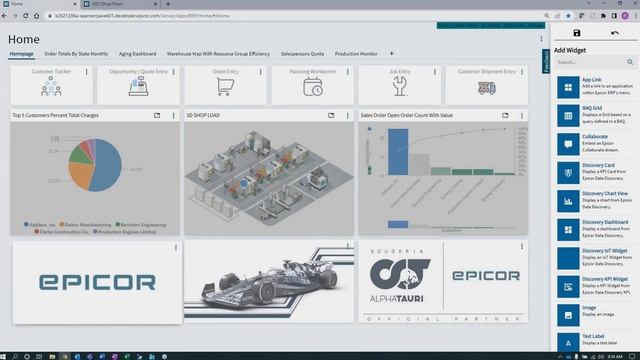Maximize the Sales Order Open Order widget
This screenshot has height=360, width=640.
(505, 116)
